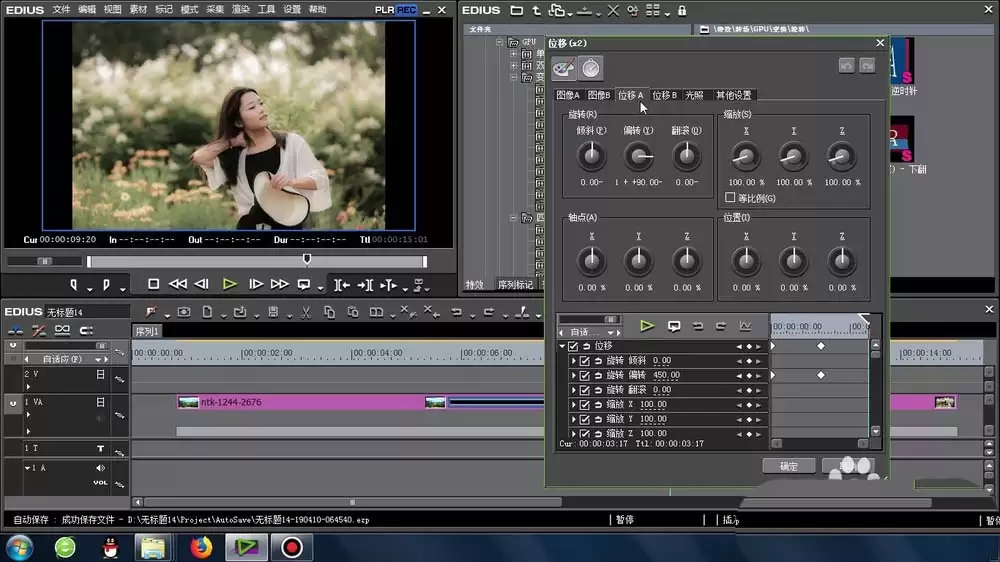This screenshot has width=1000, height=562.
Task: Click the 旋转 偏转 keyframe diamond in dialog timeline
Action: coord(821,375)
